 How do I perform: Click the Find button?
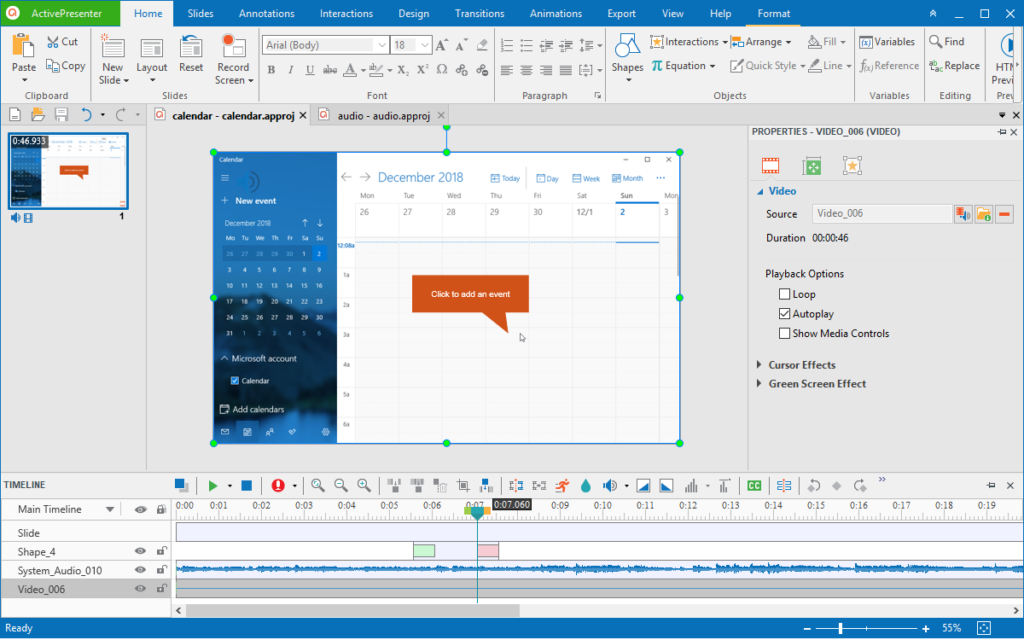click(946, 42)
